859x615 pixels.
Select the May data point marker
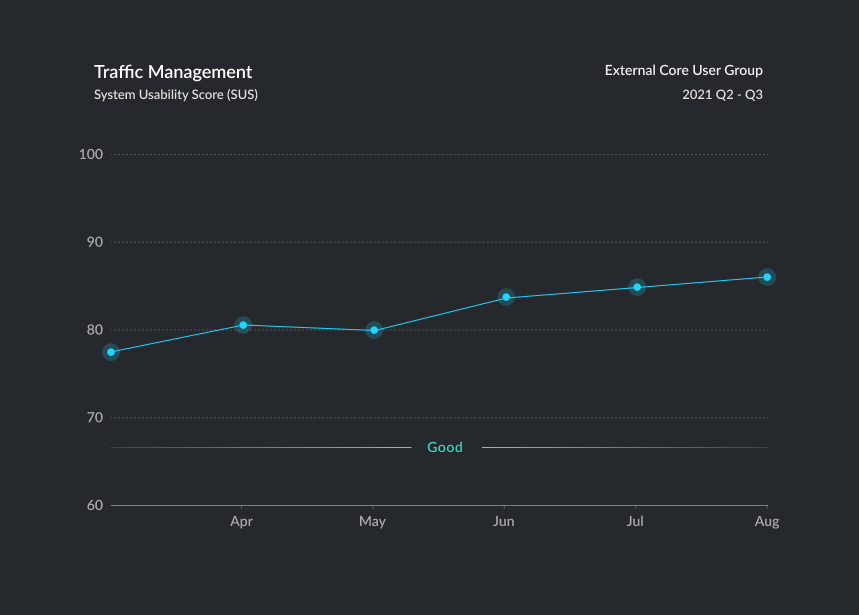pos(374,330)
